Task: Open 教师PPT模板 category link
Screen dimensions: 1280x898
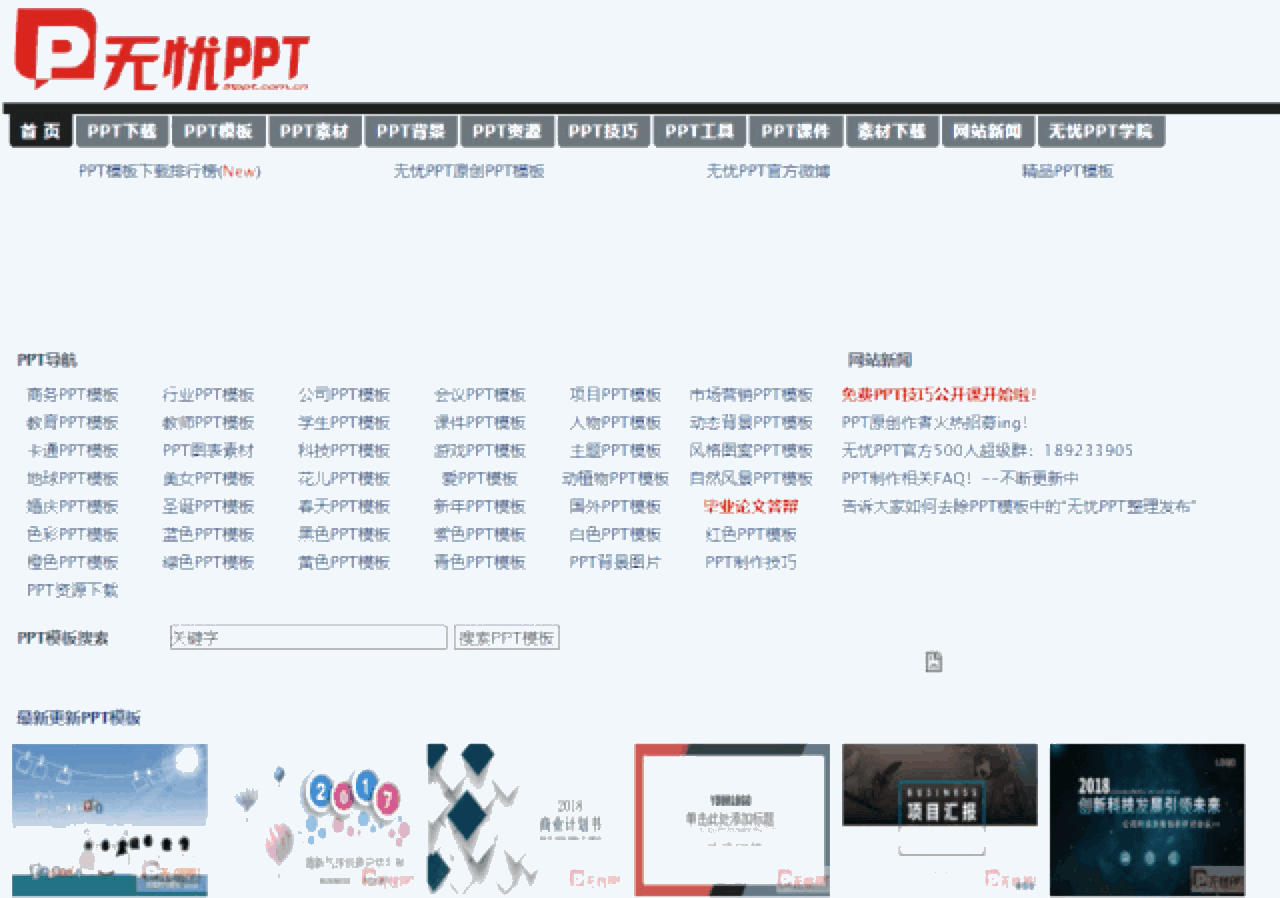Action: point(208,423)
